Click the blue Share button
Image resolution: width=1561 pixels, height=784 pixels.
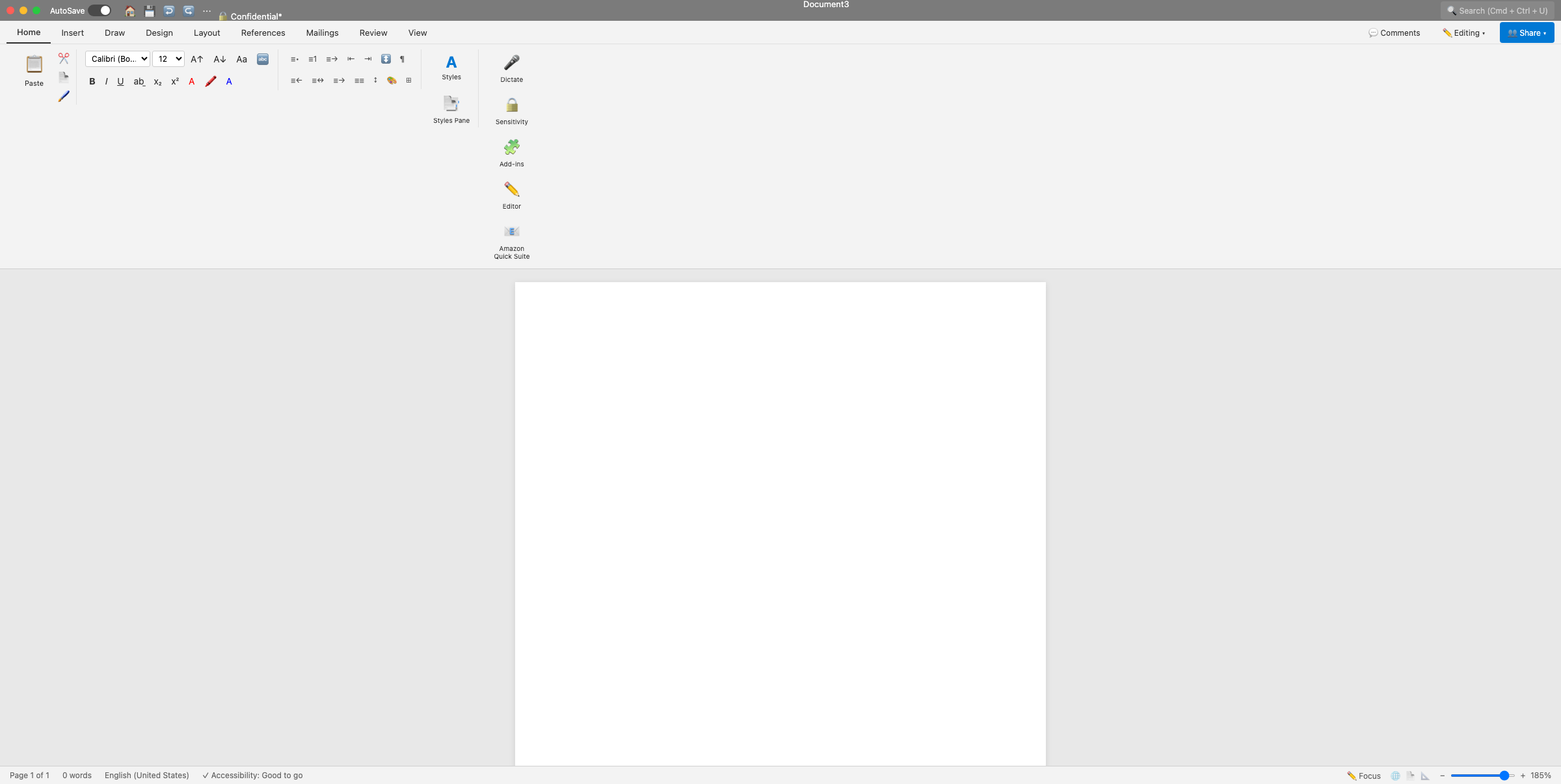point(1527,33)
